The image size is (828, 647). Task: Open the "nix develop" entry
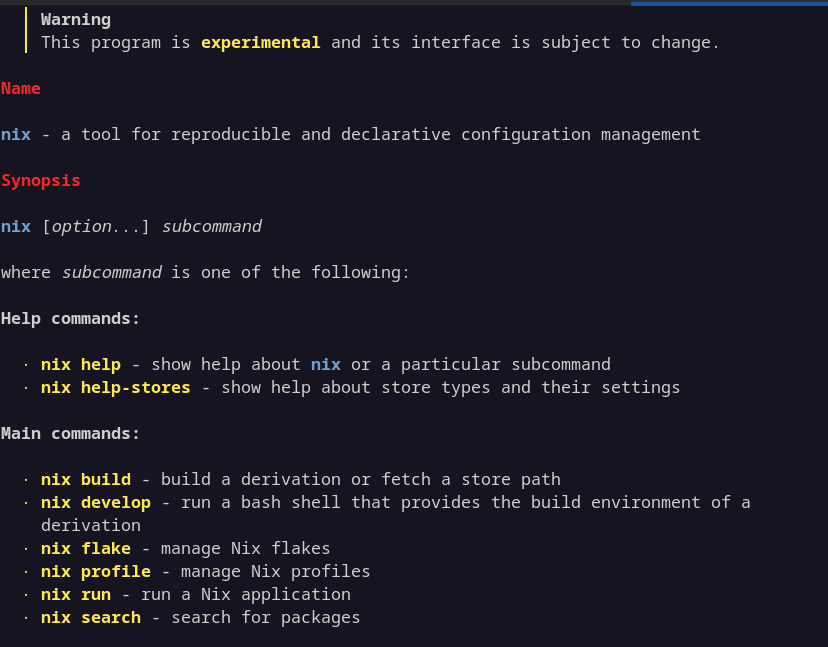(x=95, y=503)
